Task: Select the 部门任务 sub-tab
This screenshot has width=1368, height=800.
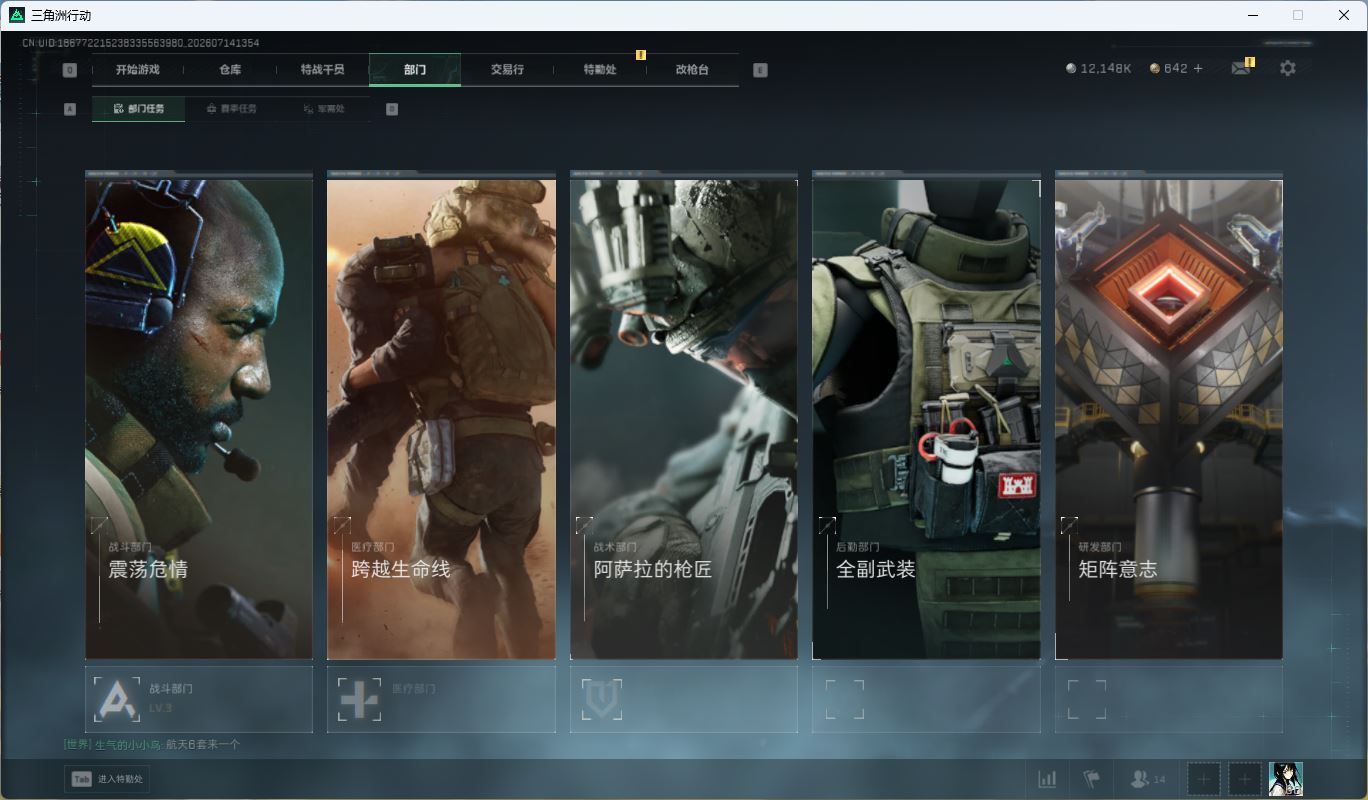Action: pos(138,109)
